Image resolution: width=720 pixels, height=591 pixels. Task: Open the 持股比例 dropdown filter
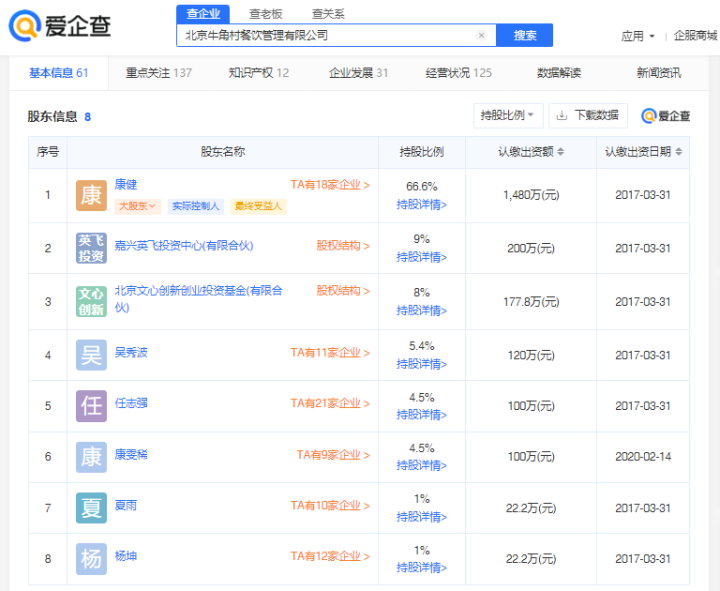(x=508, y=115)
